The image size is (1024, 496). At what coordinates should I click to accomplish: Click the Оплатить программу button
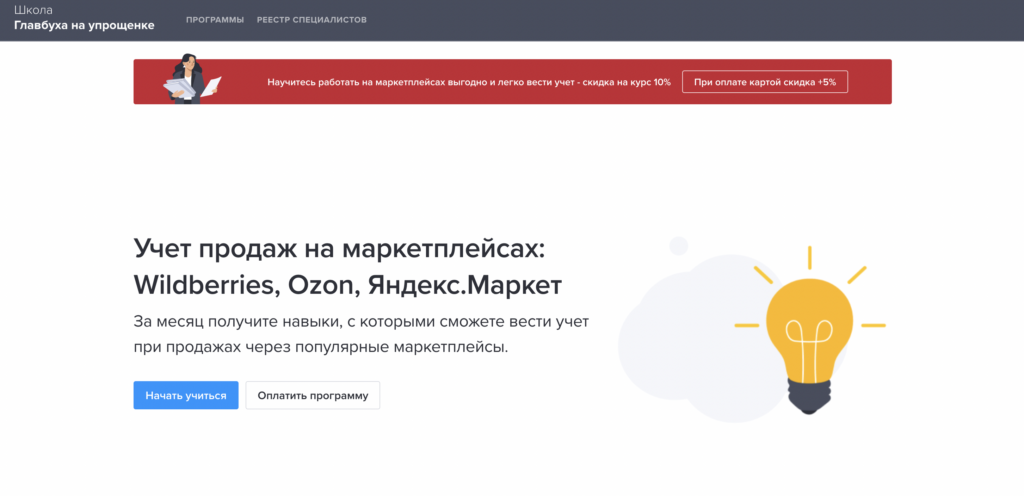pos(313,395)
